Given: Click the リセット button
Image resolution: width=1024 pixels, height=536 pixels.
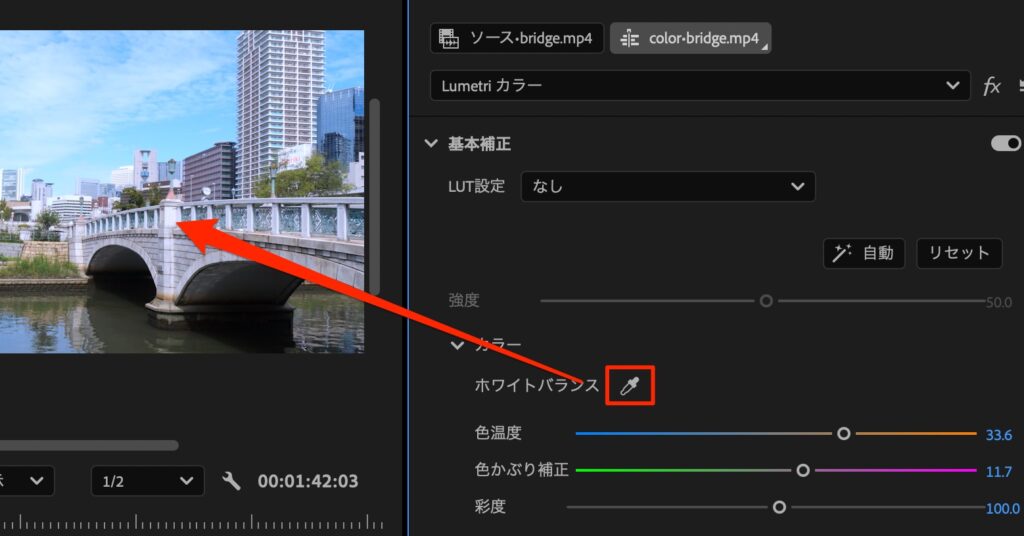Looking at the screenshot, I should point(959,253).
